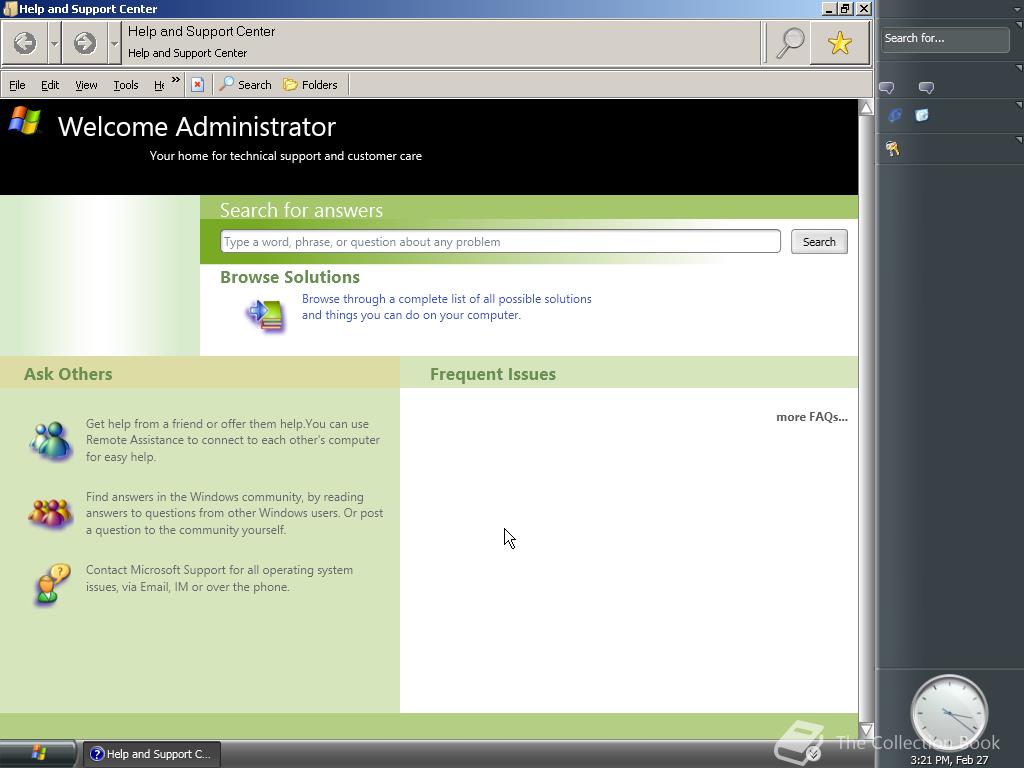Open the View menu
This screenshot has height=768, width=1024.
[x=86, y=85]
